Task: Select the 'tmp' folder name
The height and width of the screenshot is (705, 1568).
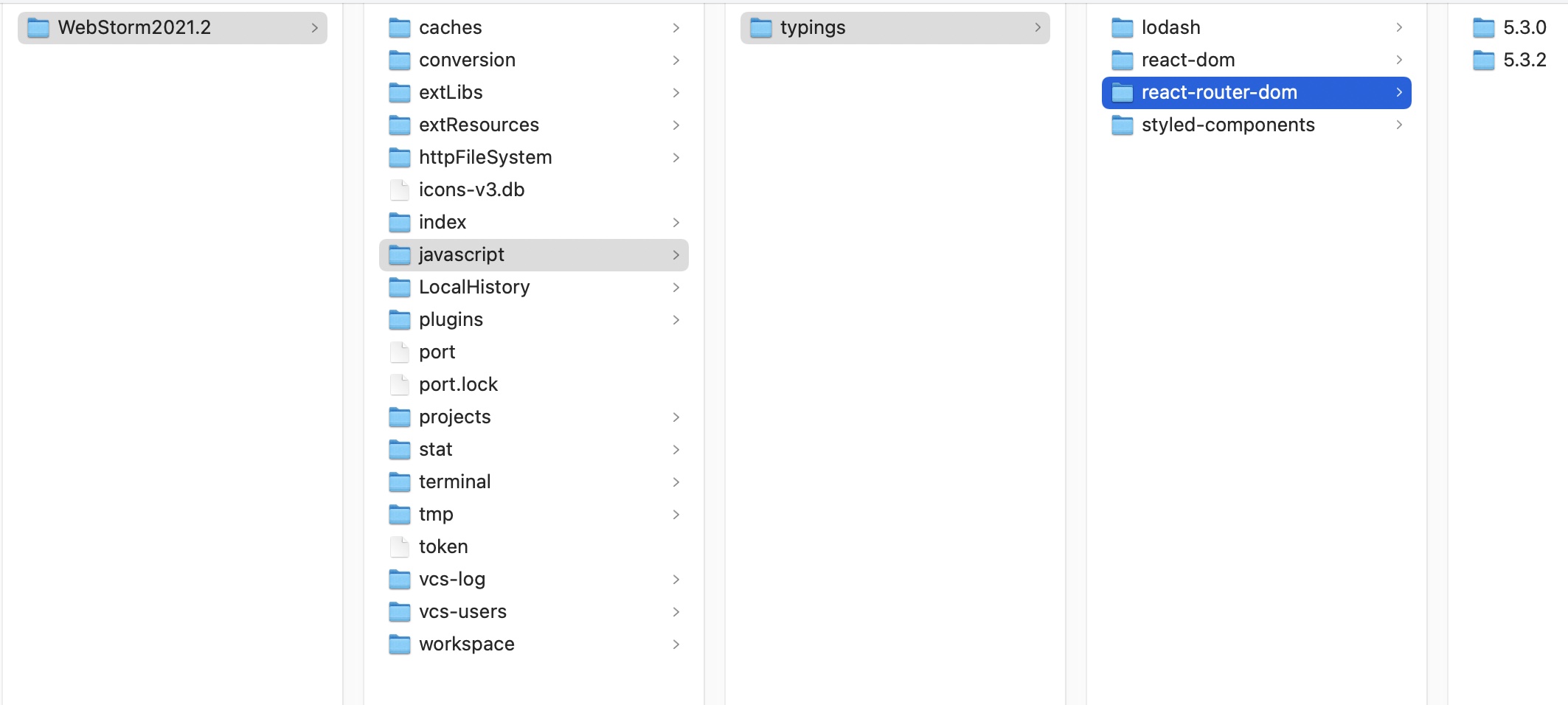Action: coord(436,515)
